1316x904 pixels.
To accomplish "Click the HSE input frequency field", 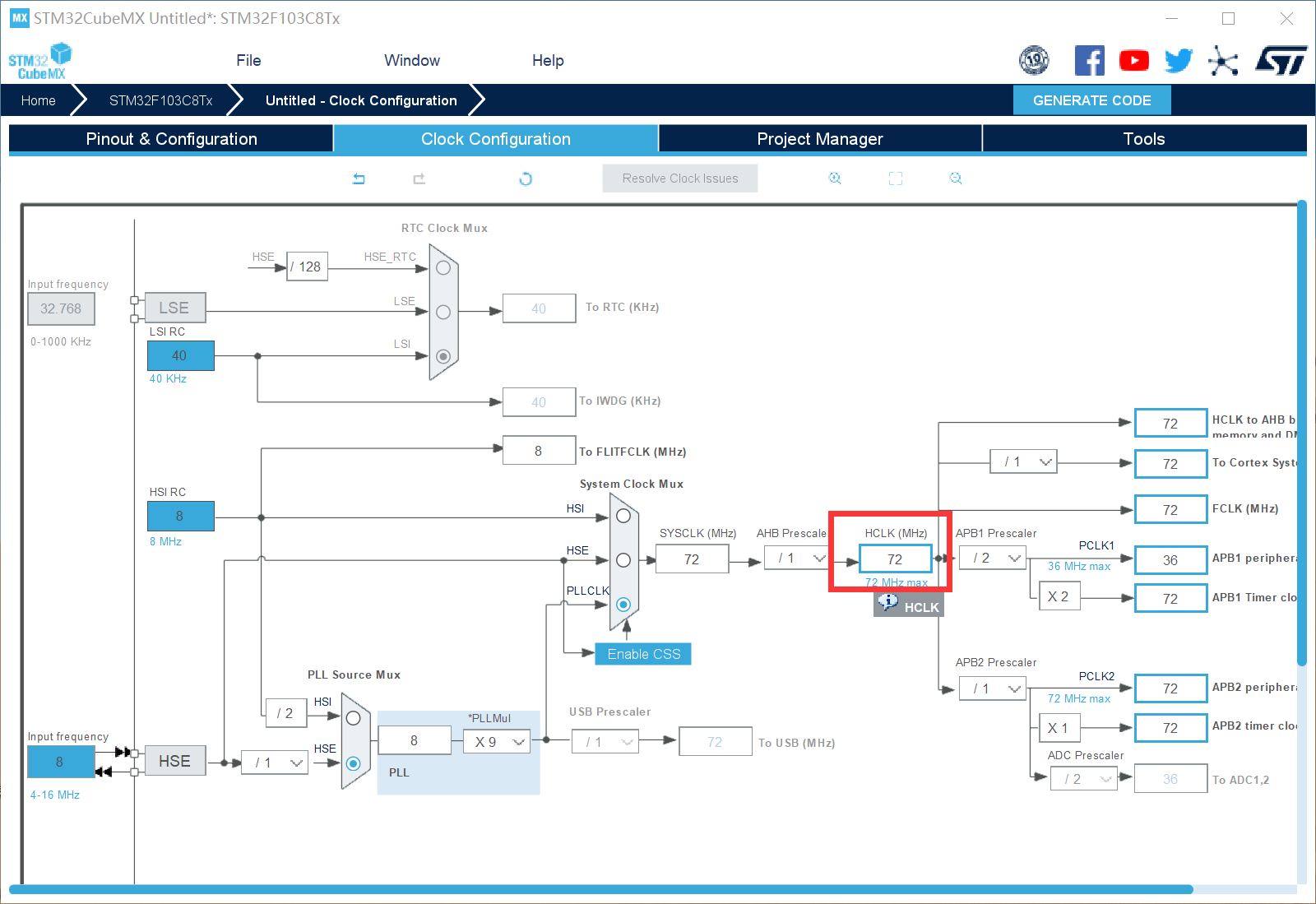I will [60, 762].
